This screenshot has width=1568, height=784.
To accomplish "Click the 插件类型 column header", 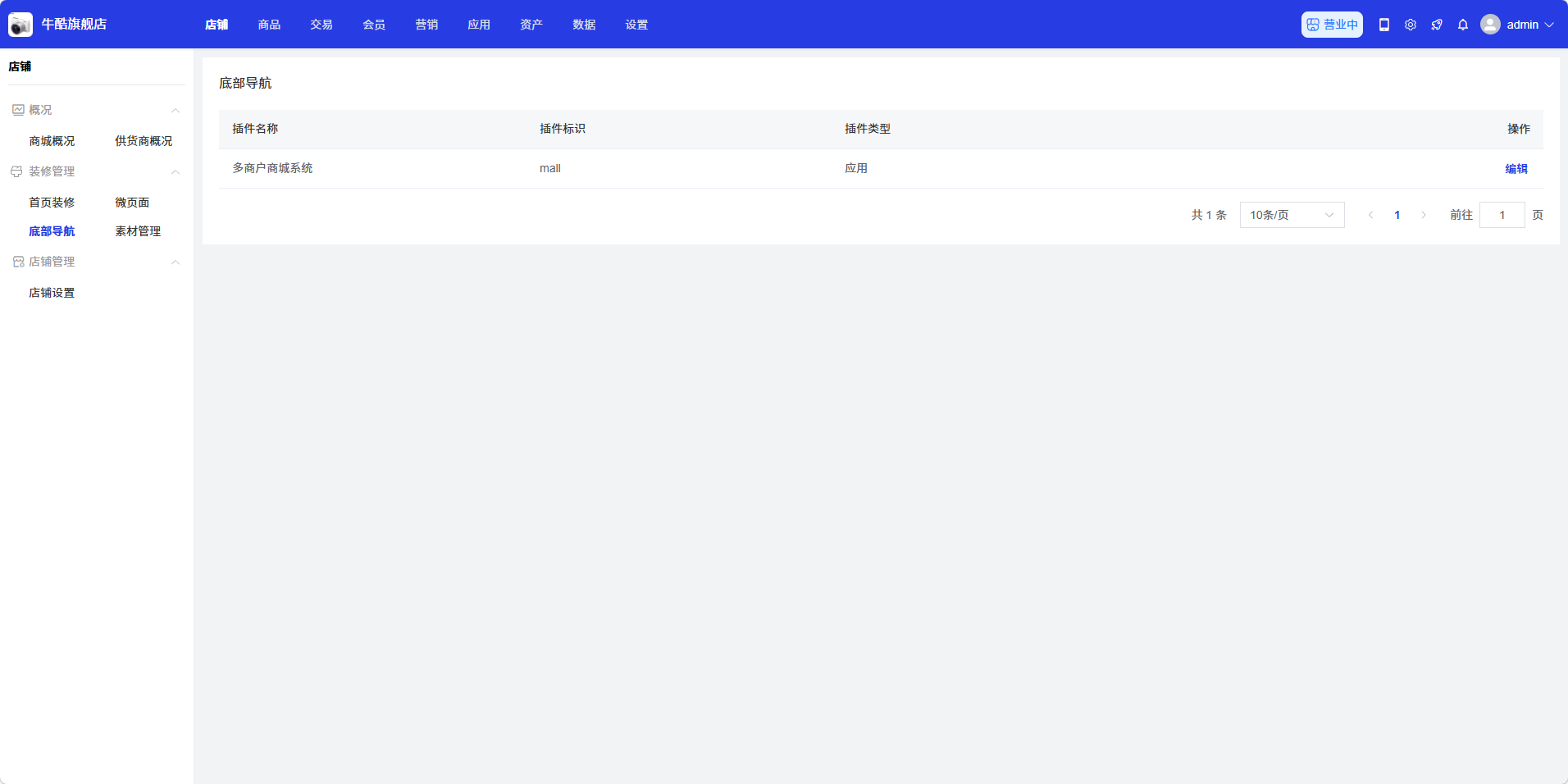I will (868, 129).
